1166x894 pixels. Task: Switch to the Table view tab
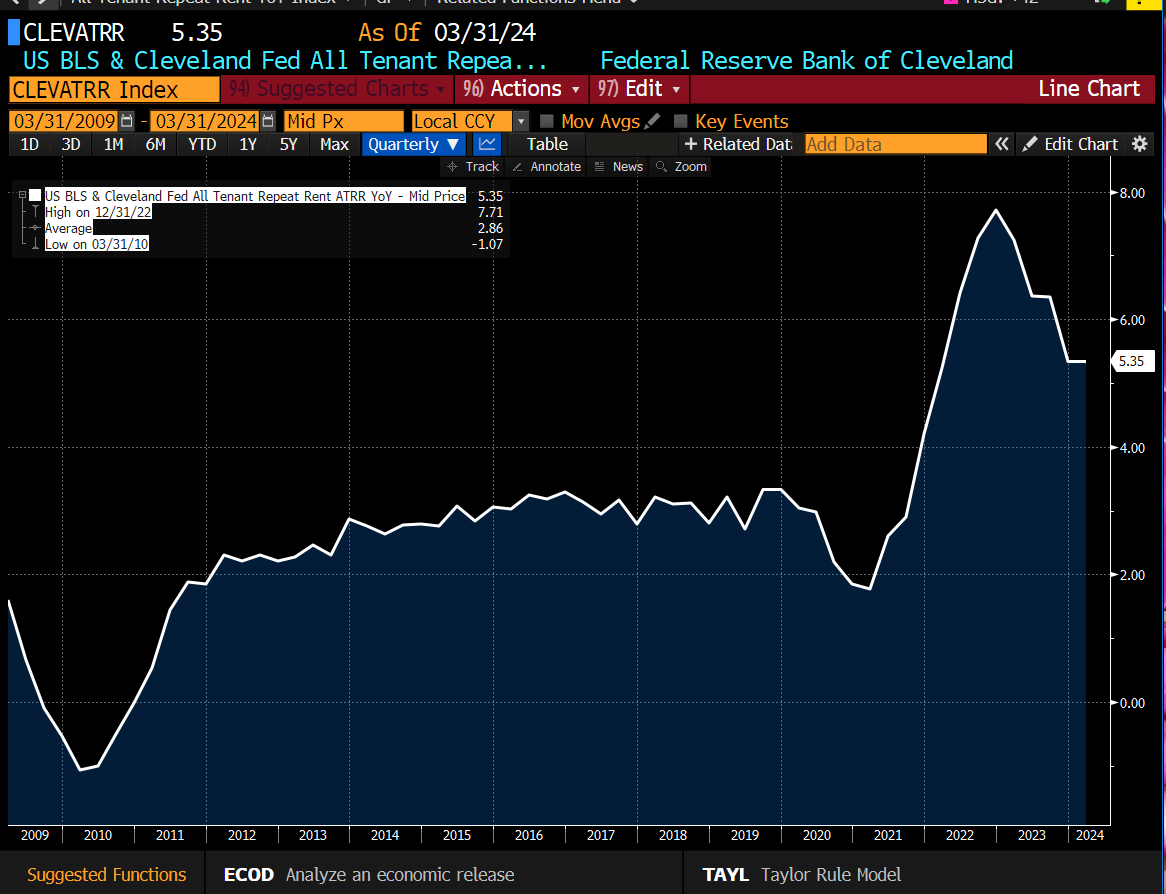pyautogui.click(x=547, y=144)
